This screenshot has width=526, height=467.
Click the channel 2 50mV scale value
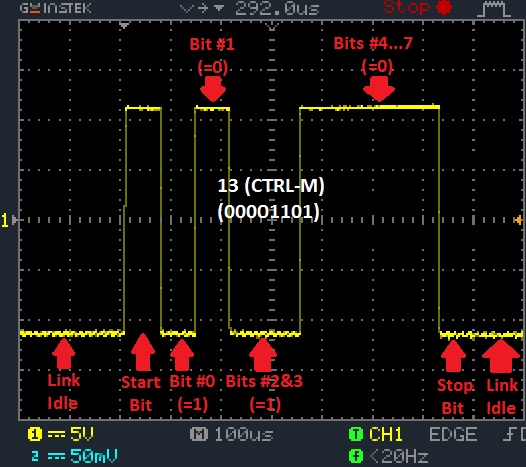pyautogui.click(x=94, y=456)
